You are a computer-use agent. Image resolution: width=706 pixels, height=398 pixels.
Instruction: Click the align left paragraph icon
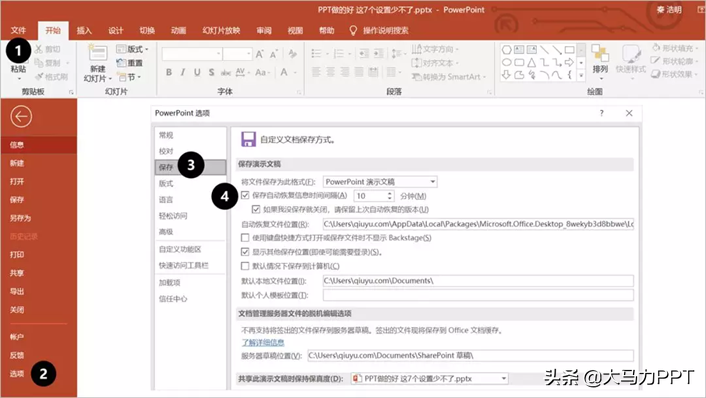pyautogui.click(x=317, y=72)
